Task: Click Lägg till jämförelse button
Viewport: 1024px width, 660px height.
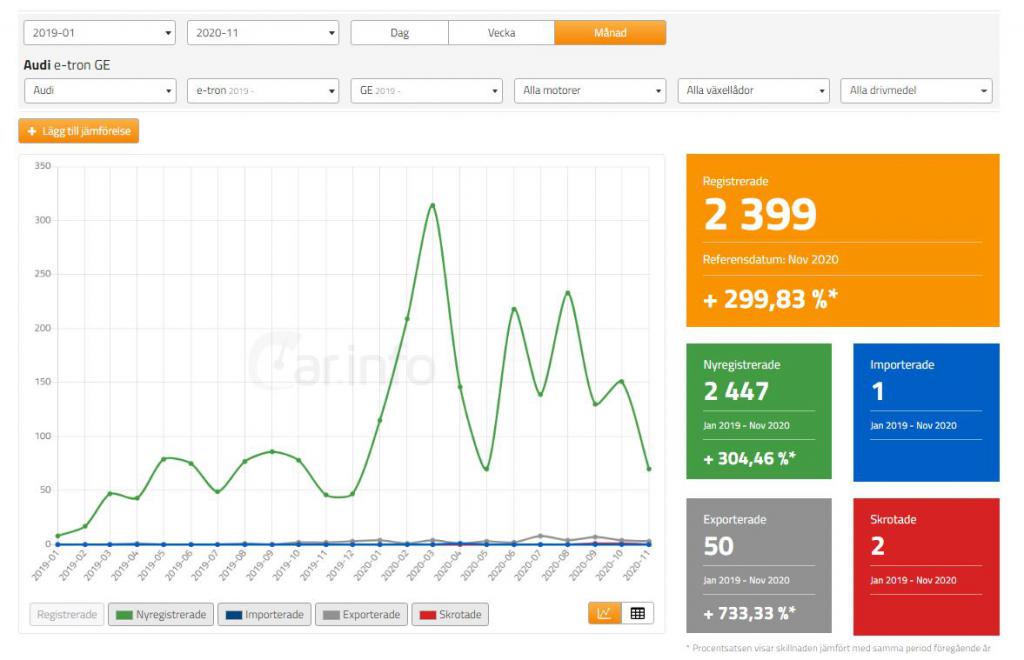Action: click(78, 131)
